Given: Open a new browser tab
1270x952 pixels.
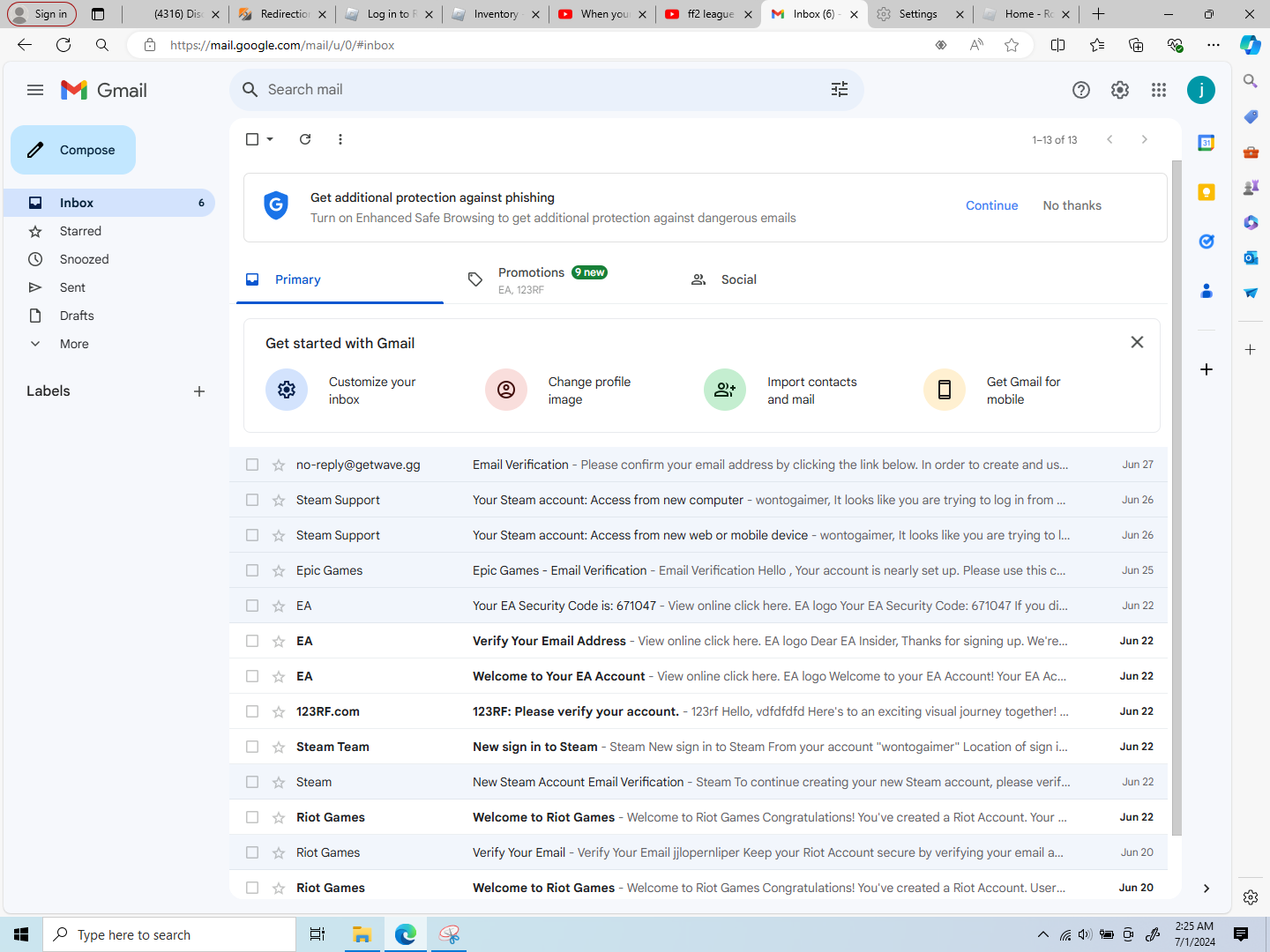Looking at the screenshot, I should (x=1098, y=14).
